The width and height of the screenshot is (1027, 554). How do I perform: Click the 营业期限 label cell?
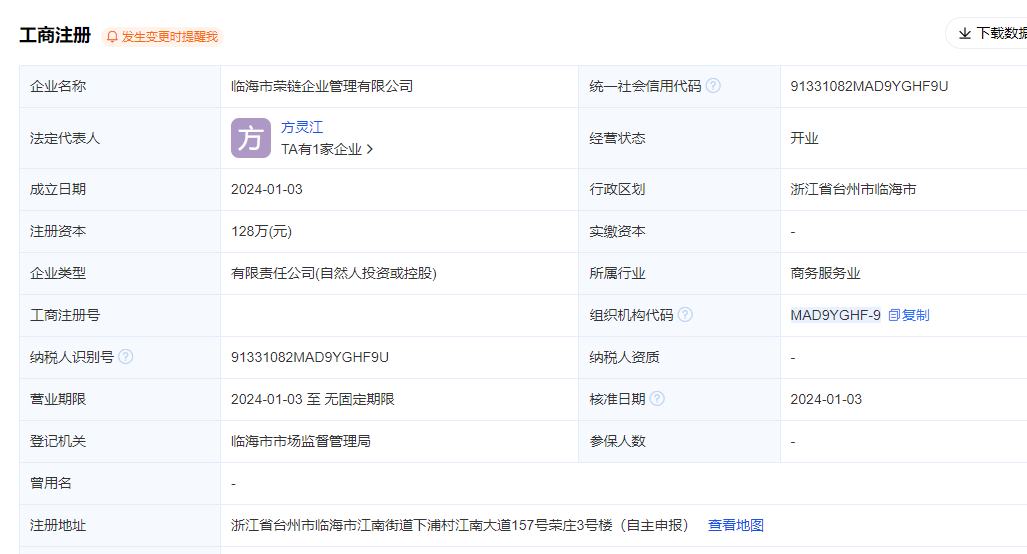pos(120,399)
